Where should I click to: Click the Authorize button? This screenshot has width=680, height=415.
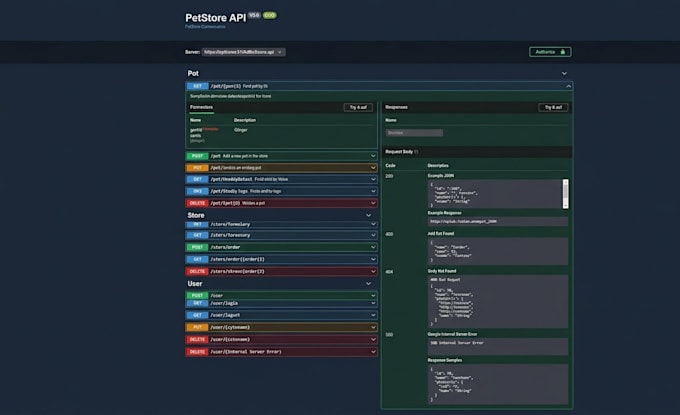[550, 52]
